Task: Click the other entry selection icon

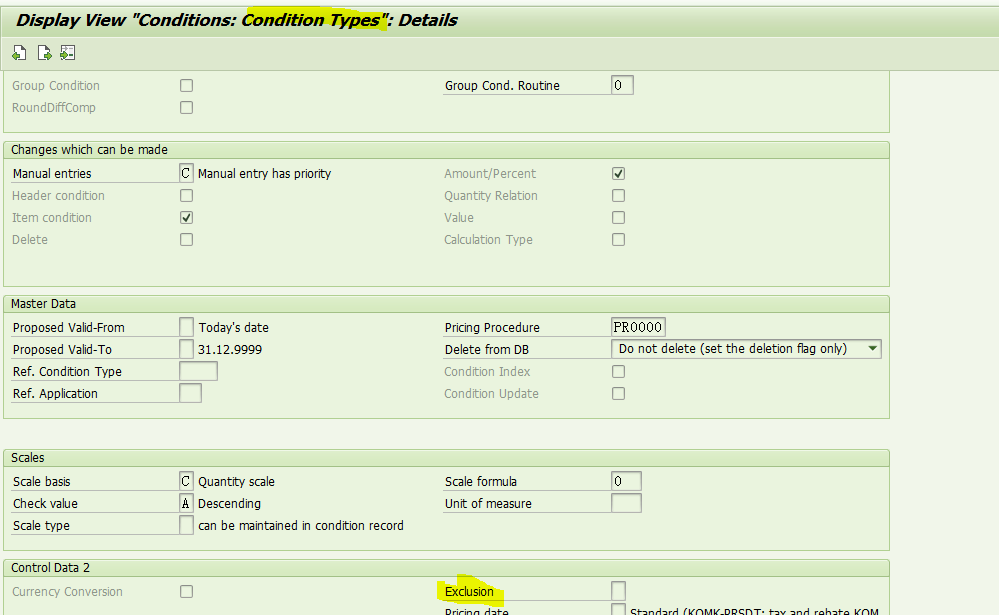Action: point(67,52)
